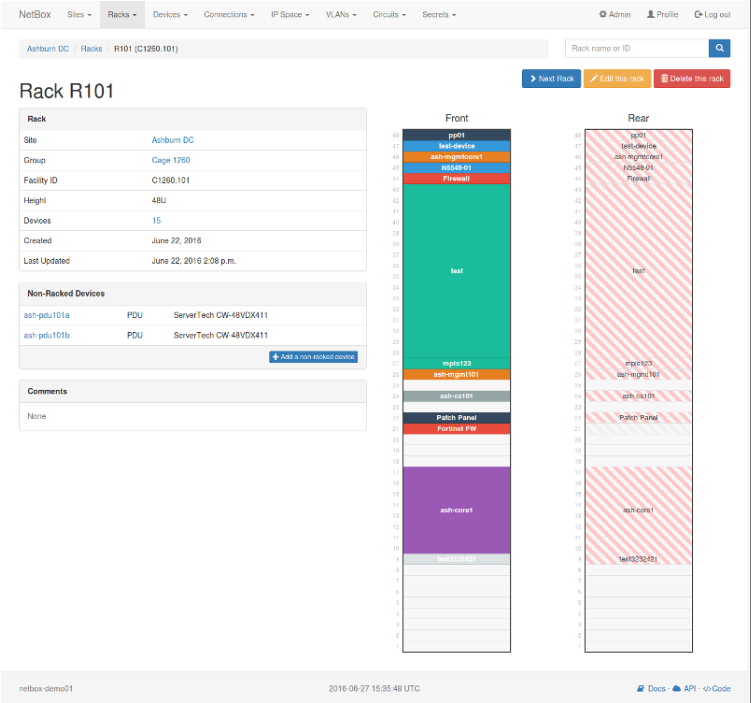Open the user Profile page
This screenshot has height=703, width=751.
(662, 14)
